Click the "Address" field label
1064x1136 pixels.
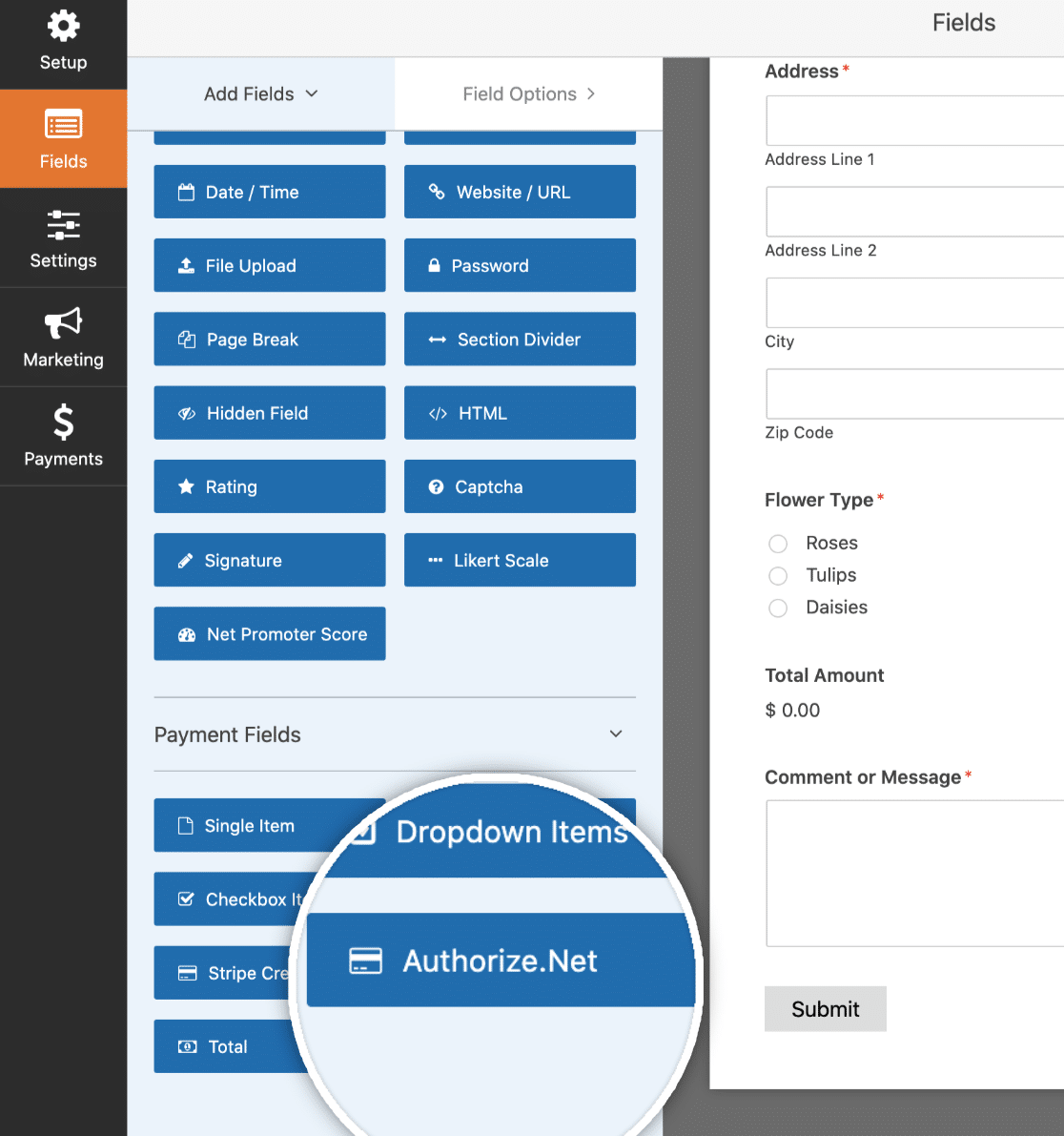coord(802,71)
